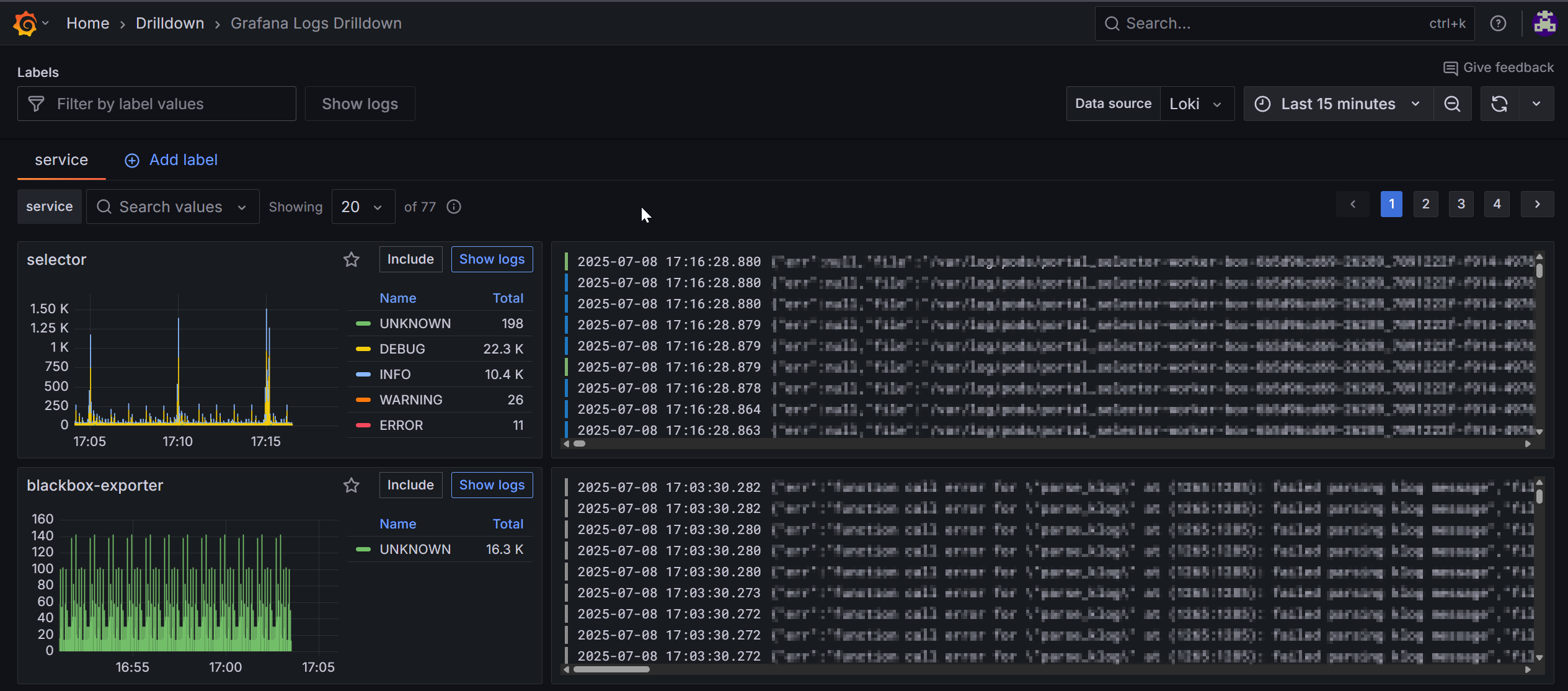Select page 2 in pagination
Viewport: 1568px width, 691px height.
1425,204
